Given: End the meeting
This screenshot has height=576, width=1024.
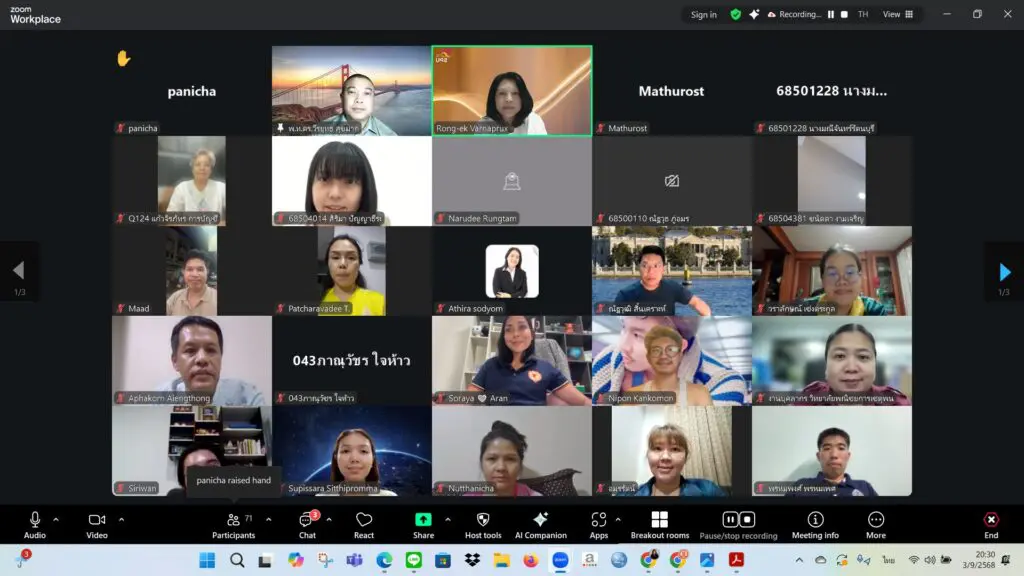Looking at the screenshot, I should (x=990, y=524).
